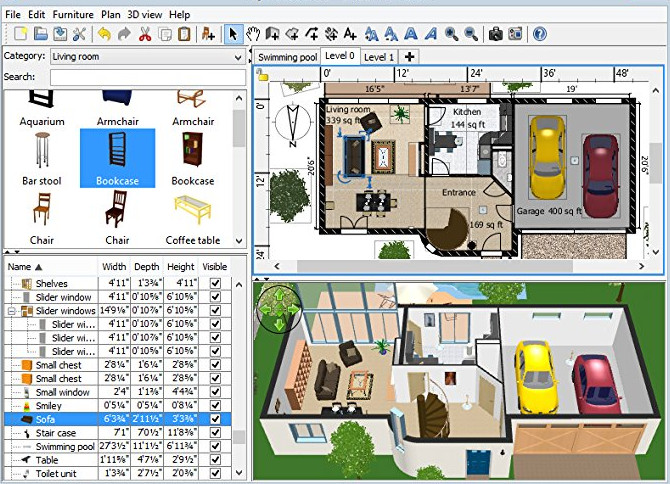
Task: Sort by Width column header
Action: coord(114,267)
